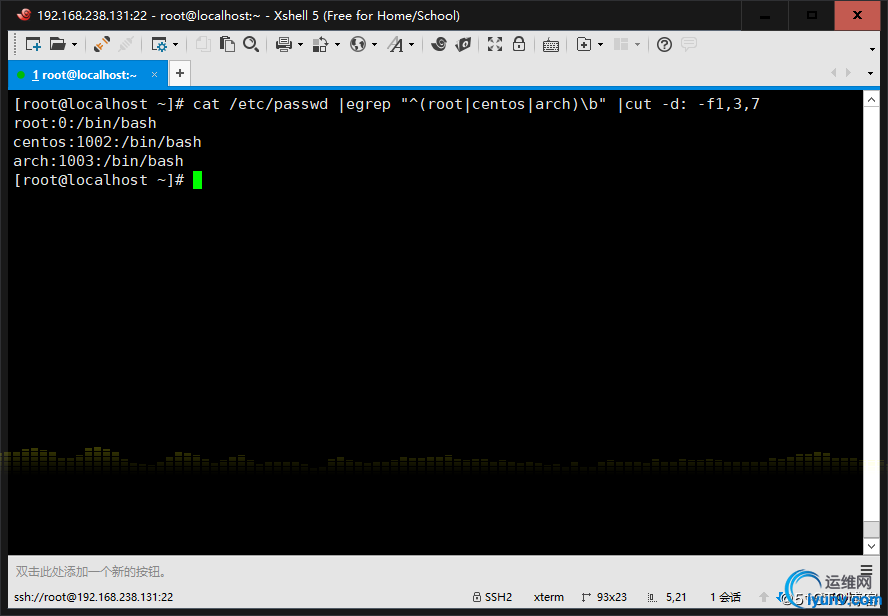
Task: Expand the Font dropdown arrow
Action: click(412, 45)
